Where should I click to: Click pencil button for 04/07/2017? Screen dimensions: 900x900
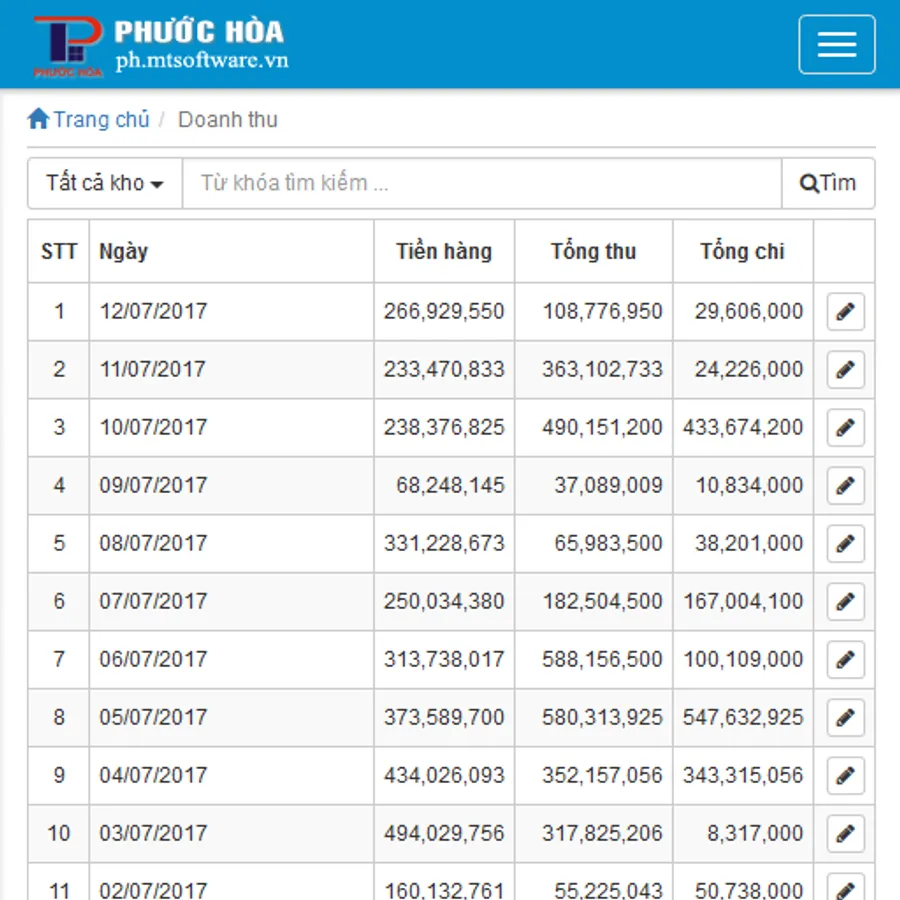(845, 776)
